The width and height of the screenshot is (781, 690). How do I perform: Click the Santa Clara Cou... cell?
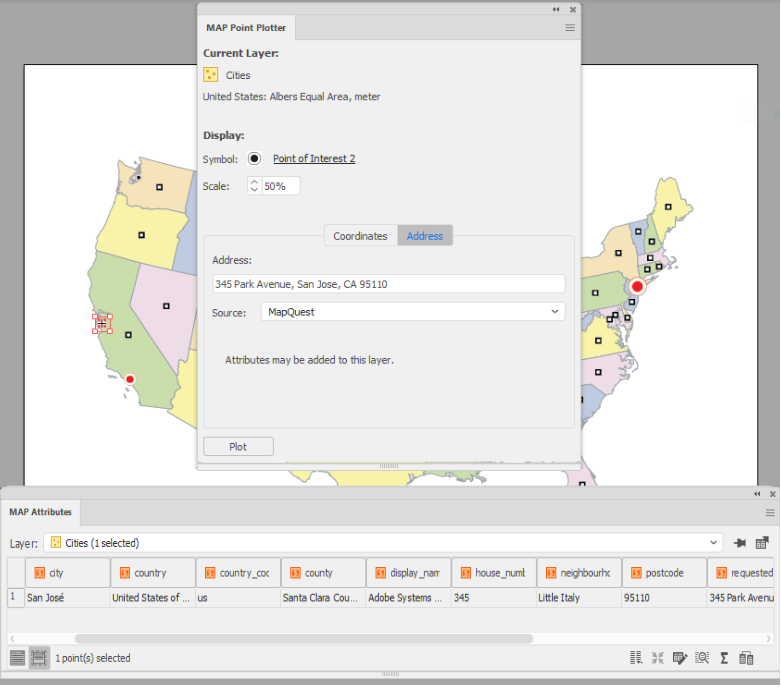coord(323,597)
